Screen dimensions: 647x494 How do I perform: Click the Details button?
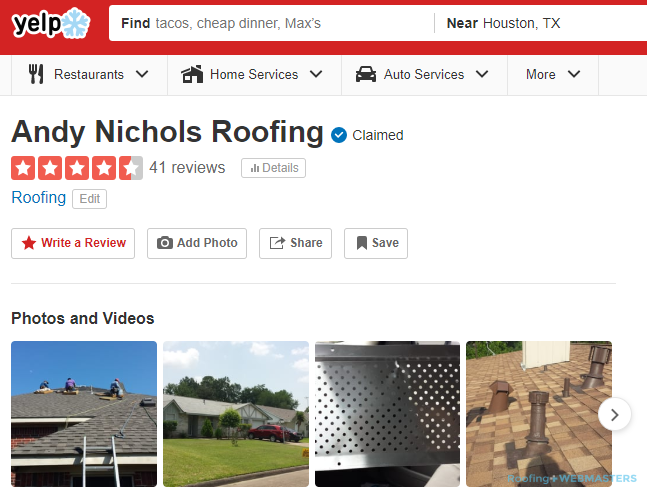coord(274,168)
